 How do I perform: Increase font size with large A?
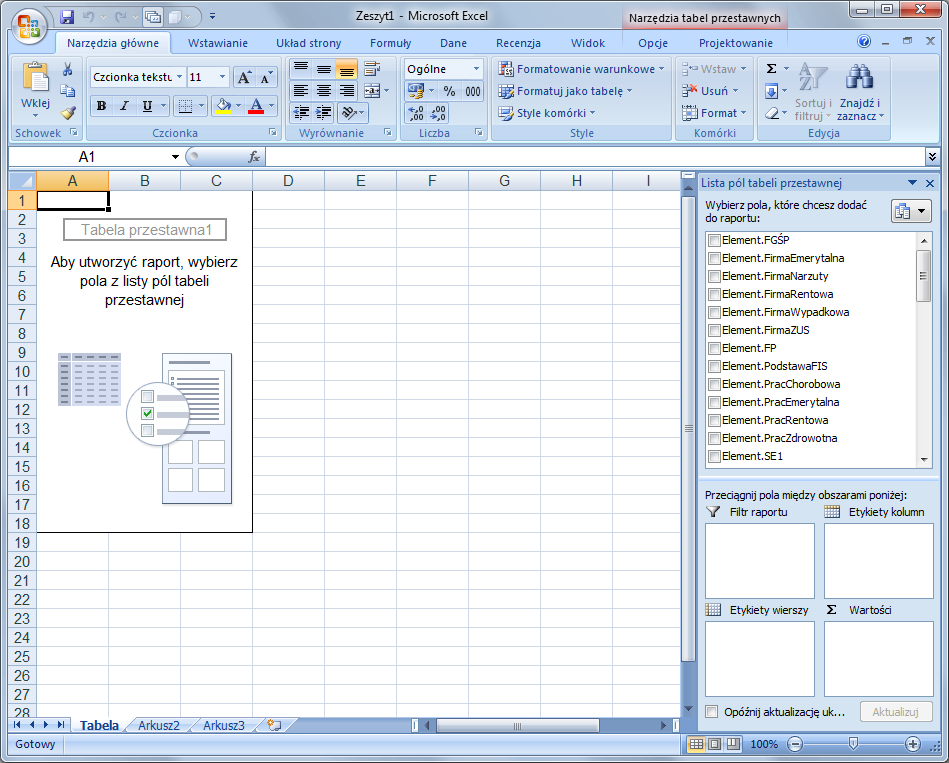(x=244, y=77)
